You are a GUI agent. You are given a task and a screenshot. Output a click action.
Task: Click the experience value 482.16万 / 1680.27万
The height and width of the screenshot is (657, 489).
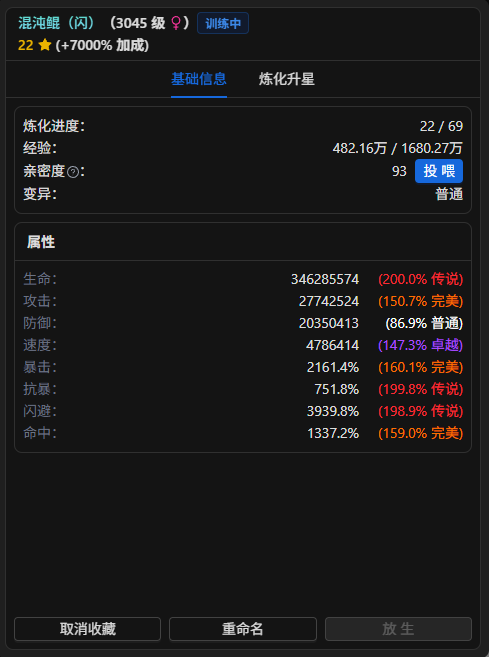(x=398, y=148)
